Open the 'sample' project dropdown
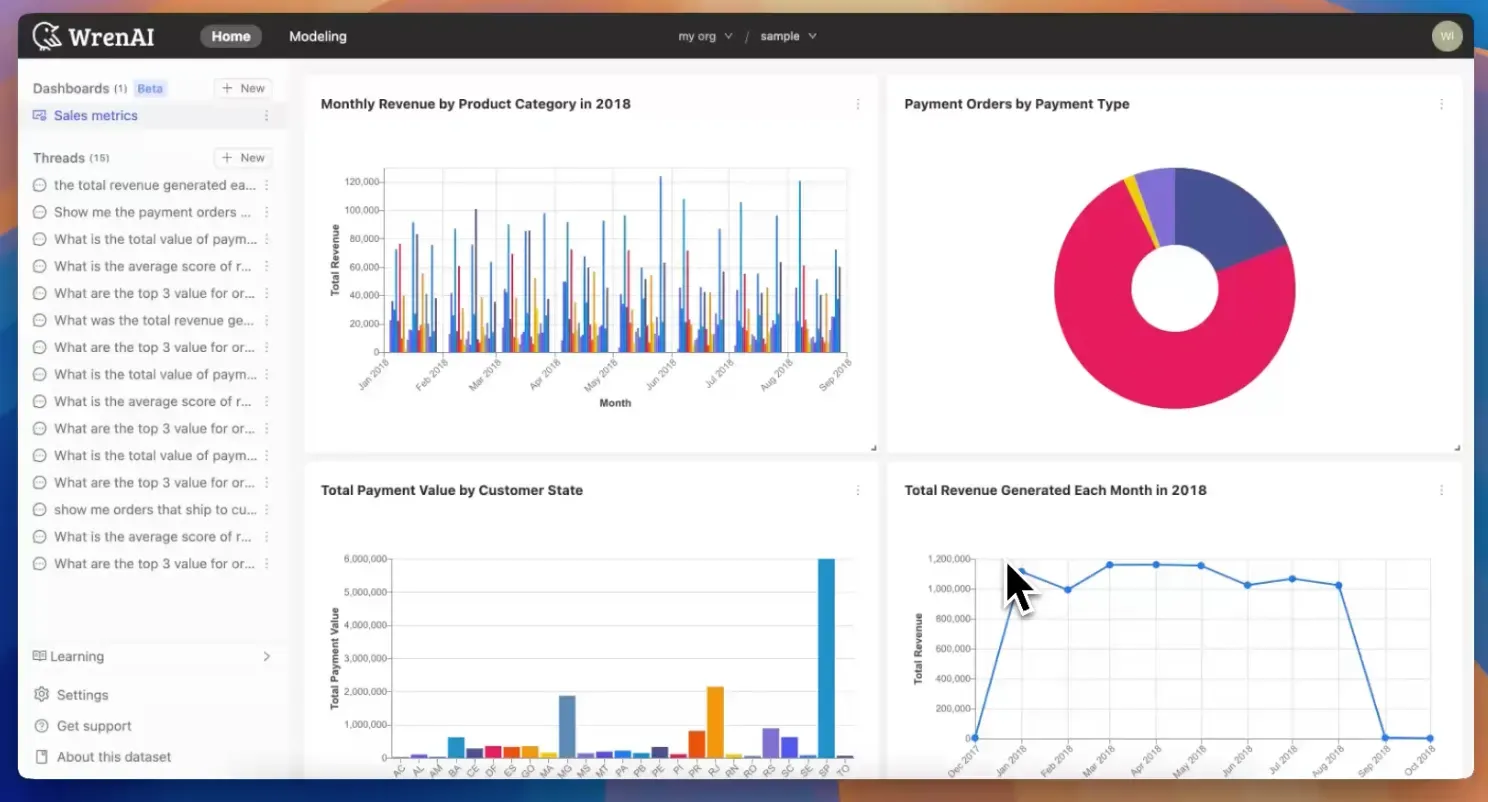Viewport: 1488px width, 802px height. click(788, 36)
